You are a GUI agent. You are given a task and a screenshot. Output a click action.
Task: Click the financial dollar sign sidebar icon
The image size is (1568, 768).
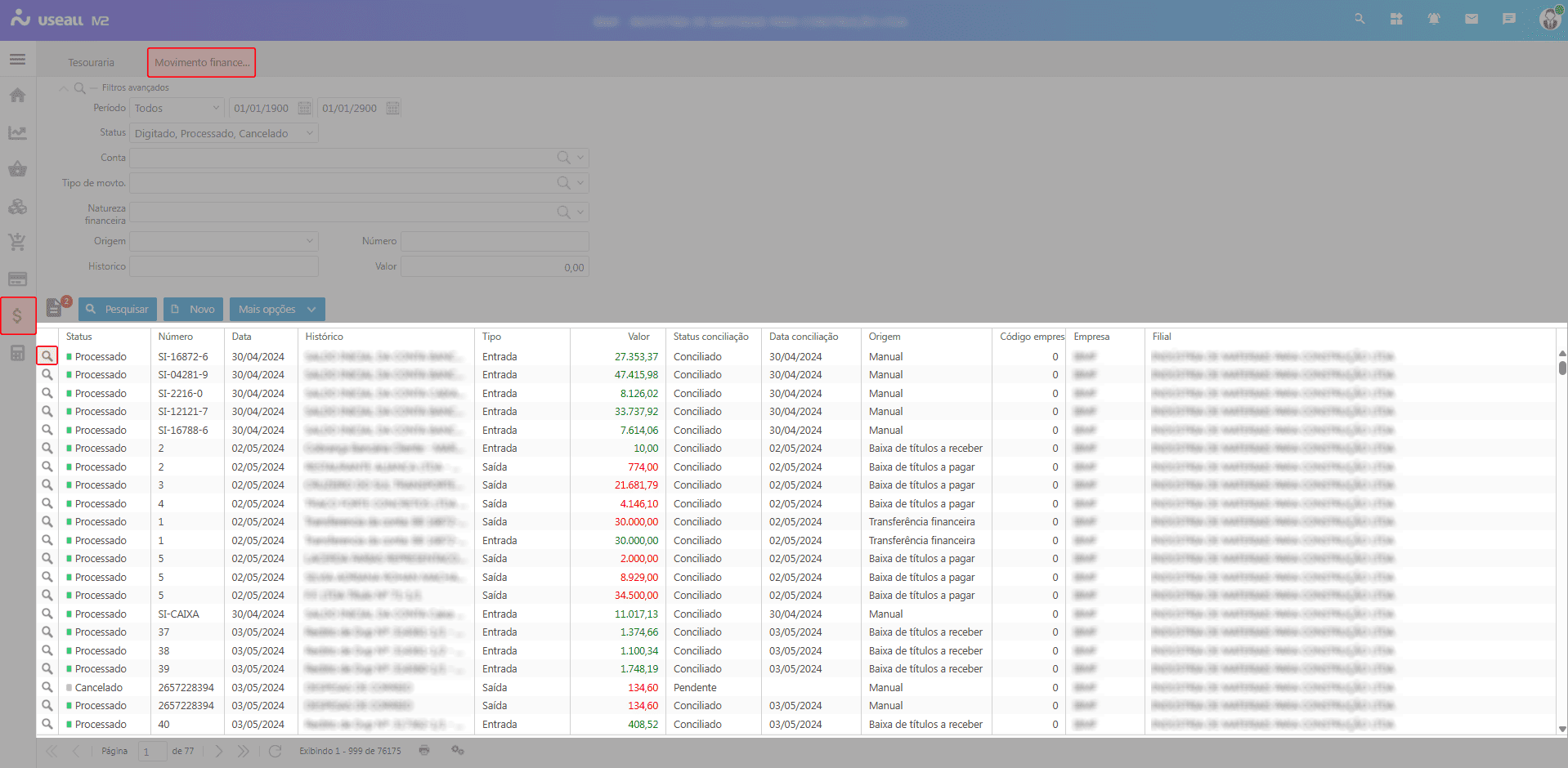click(18, 316)
